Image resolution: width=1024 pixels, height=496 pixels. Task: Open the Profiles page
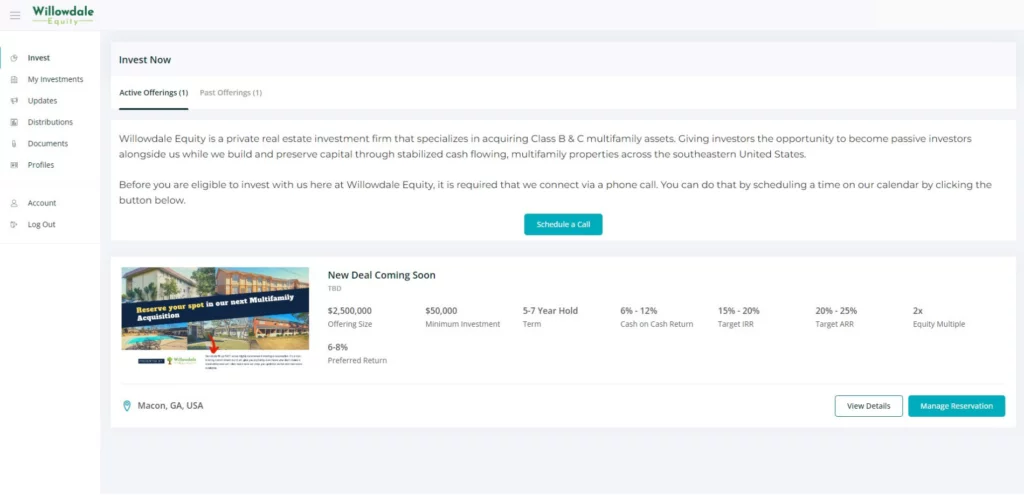pyautogui.click(x=41, y=165)
